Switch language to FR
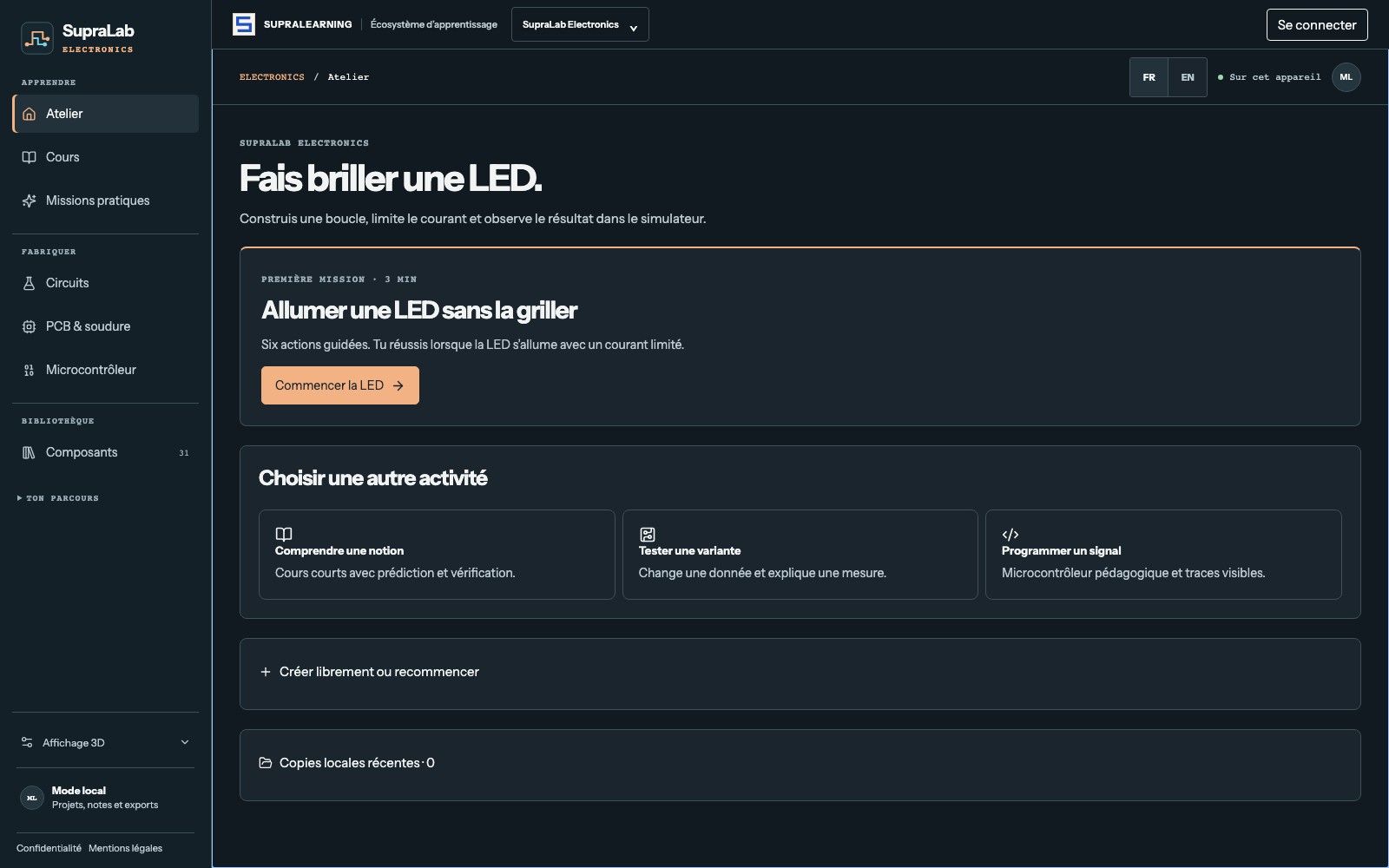This screenshot has height=868, width=1389. point(1149,77)
